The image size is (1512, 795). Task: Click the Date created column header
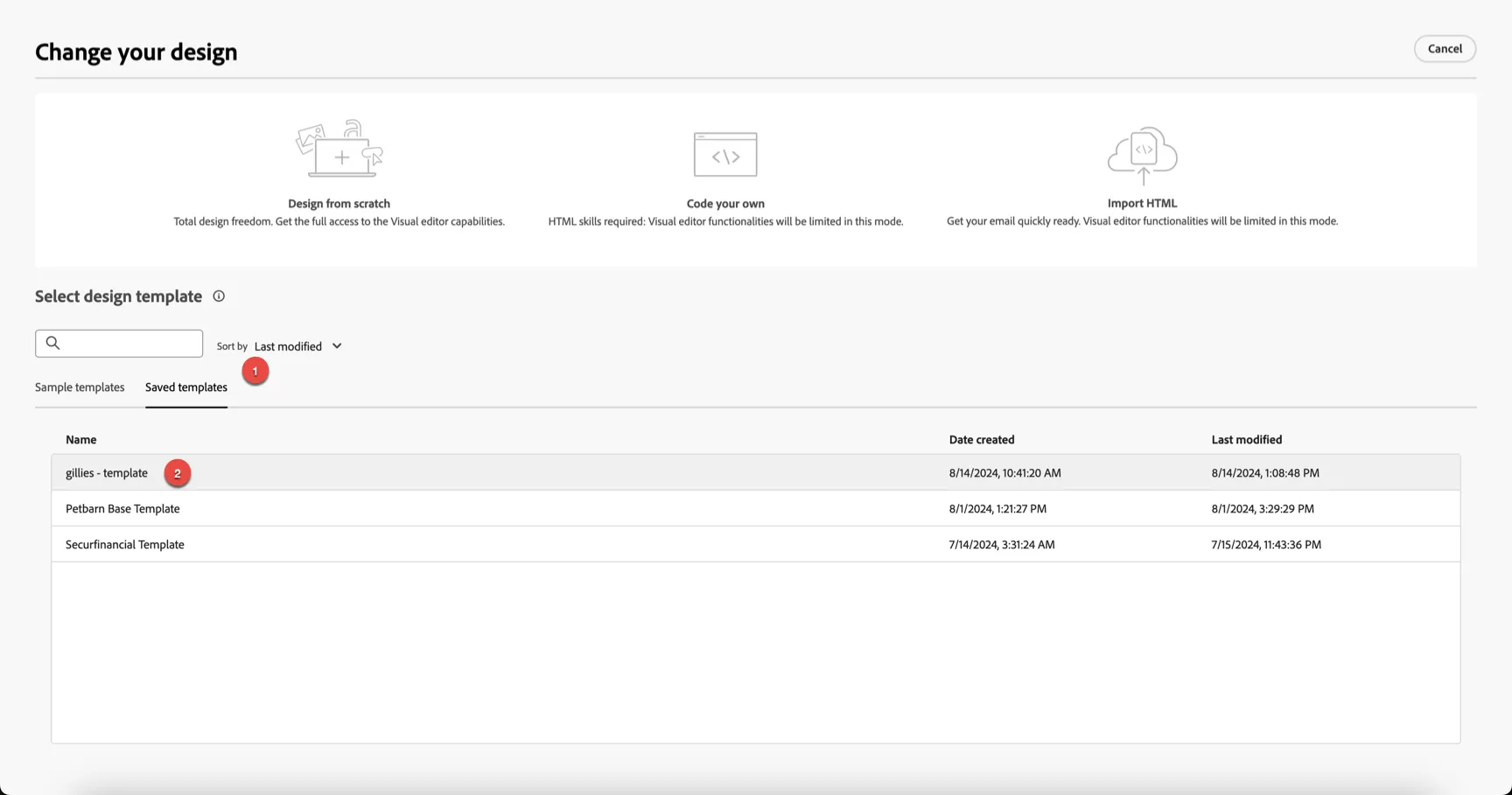click(x=982, y=440)
